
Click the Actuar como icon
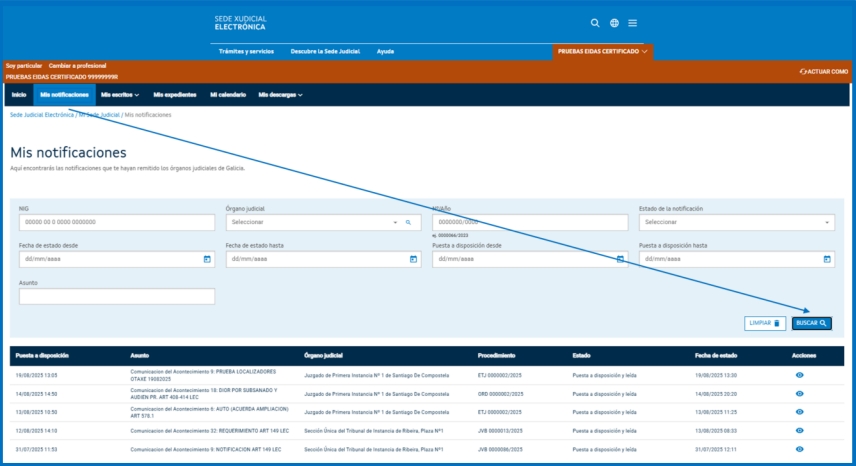[804, 72]
